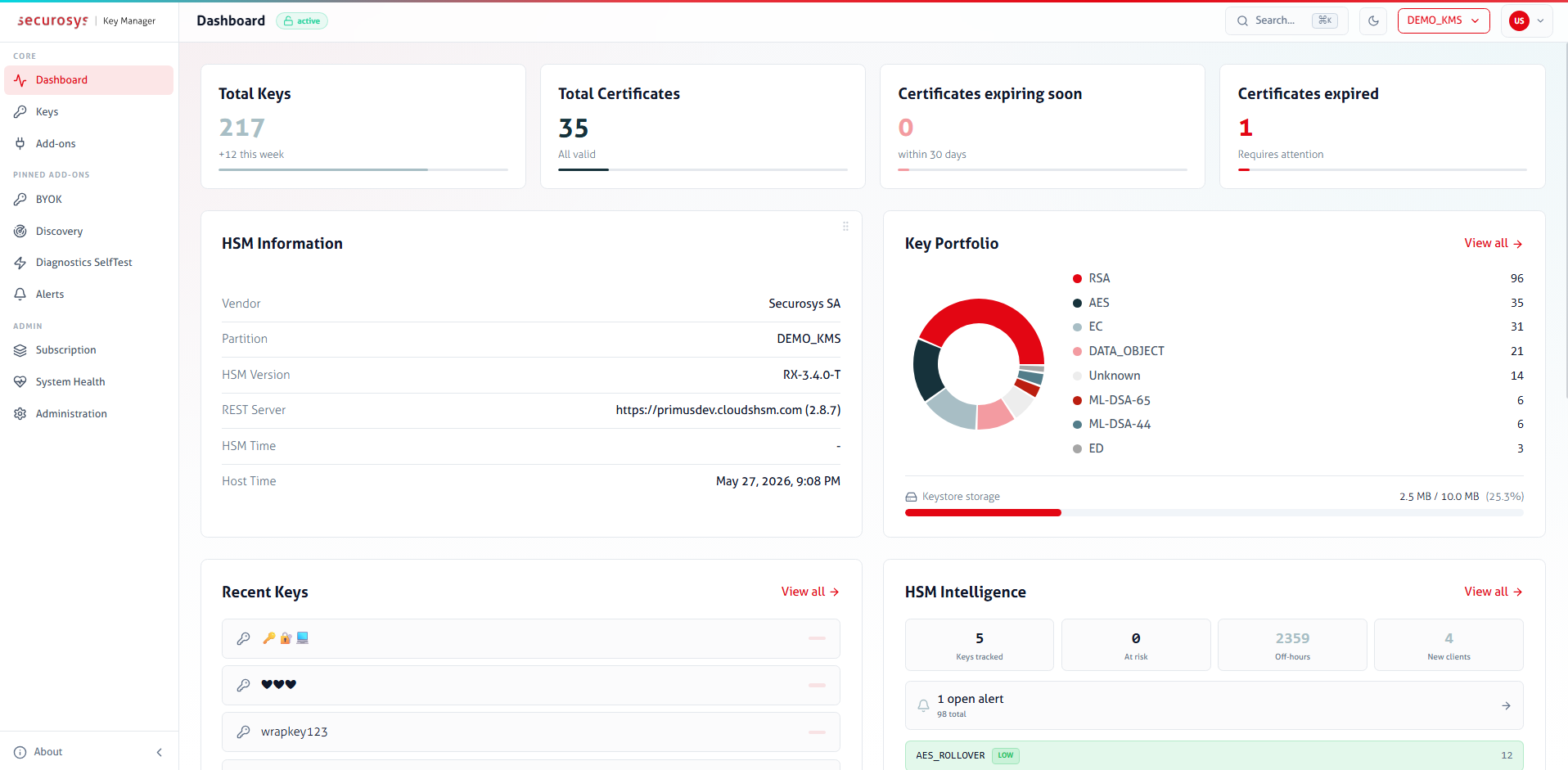
Task: Select Discovery in pinned add-ons
Action: [89, 232]
